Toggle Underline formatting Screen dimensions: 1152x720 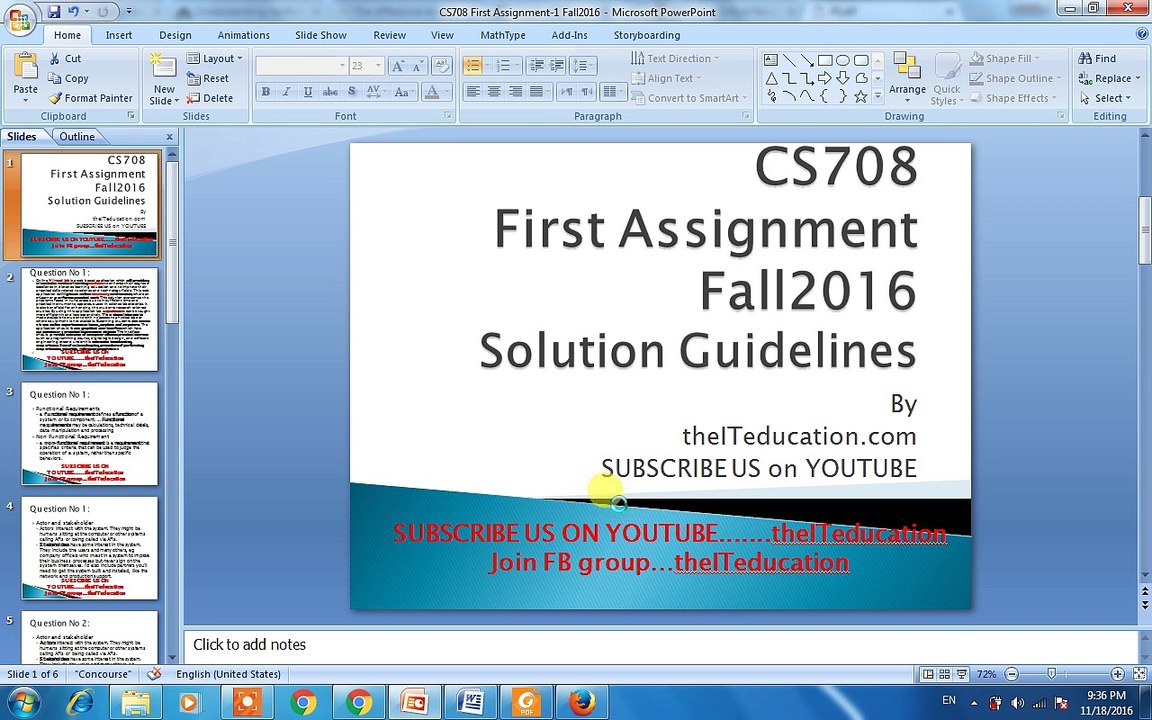(308, 92)
